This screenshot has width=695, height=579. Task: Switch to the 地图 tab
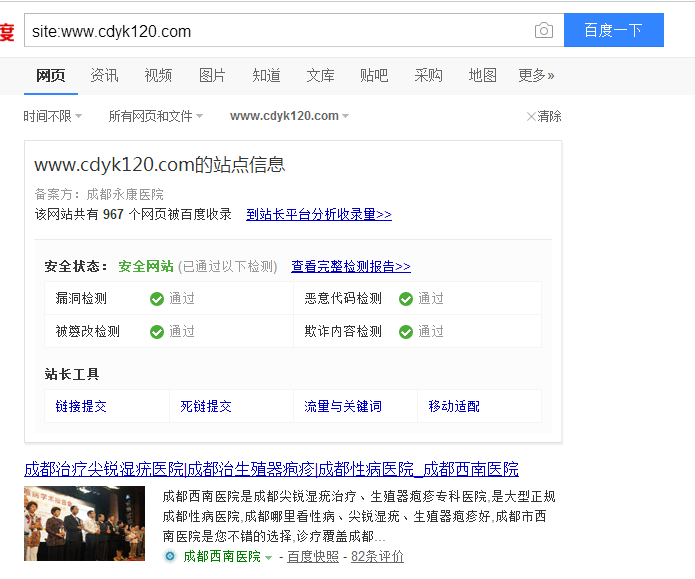(x=482, y=75)
